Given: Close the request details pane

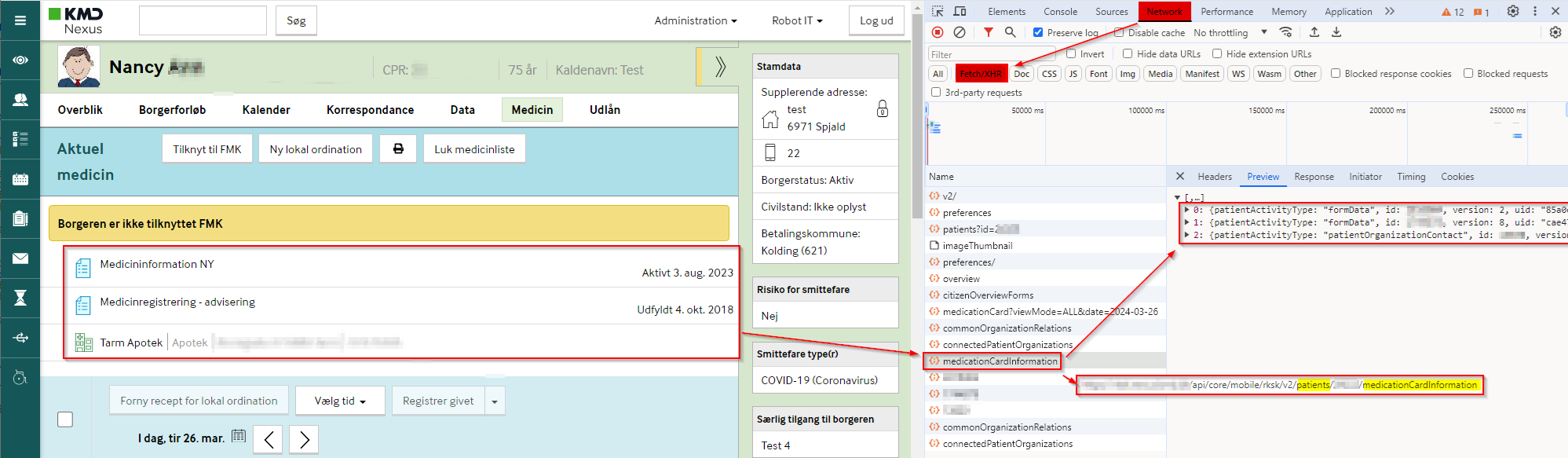Looking at the screenshot, I should coord(1180,177).
